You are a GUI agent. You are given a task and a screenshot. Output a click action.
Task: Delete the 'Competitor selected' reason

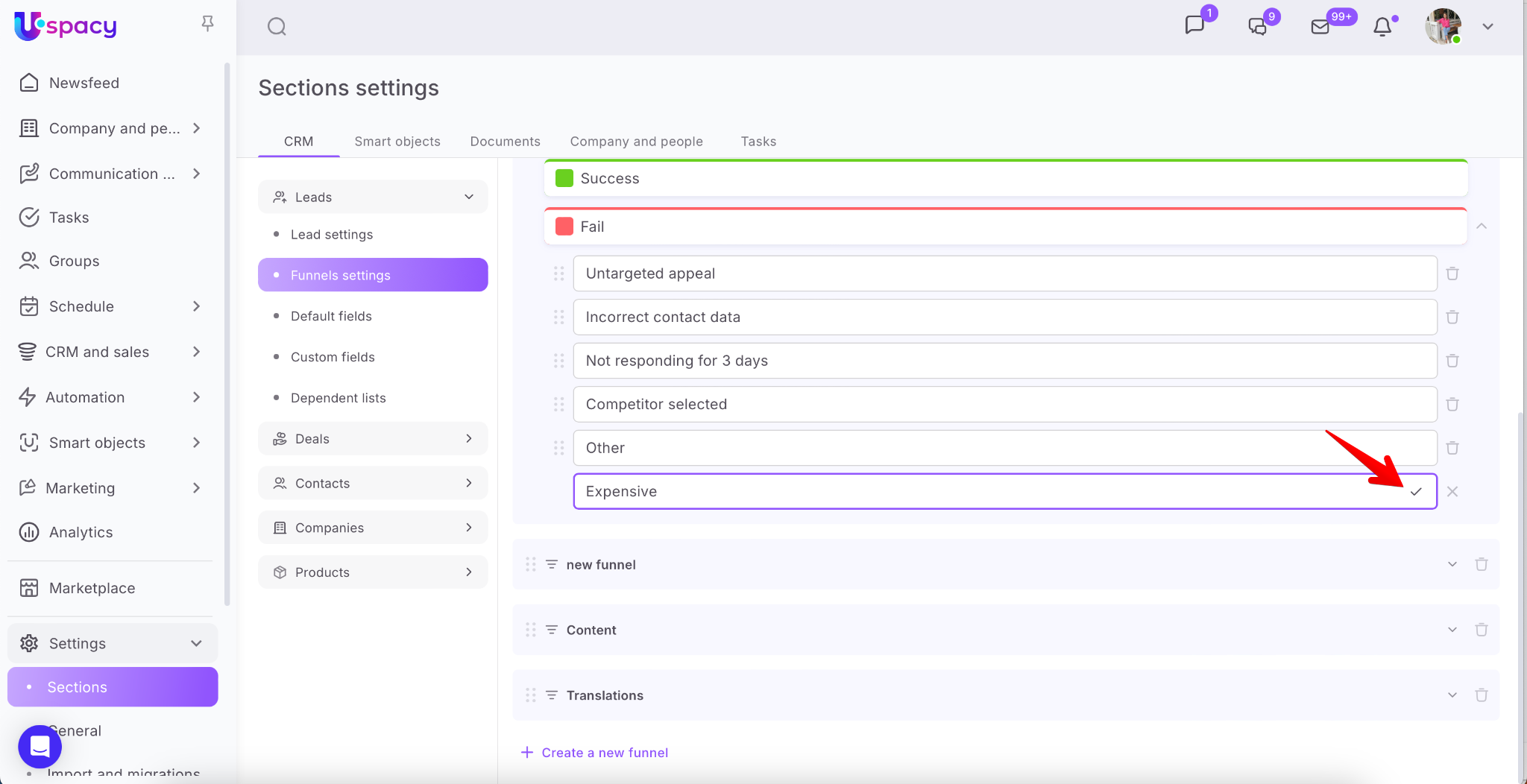click(1452, 404)
